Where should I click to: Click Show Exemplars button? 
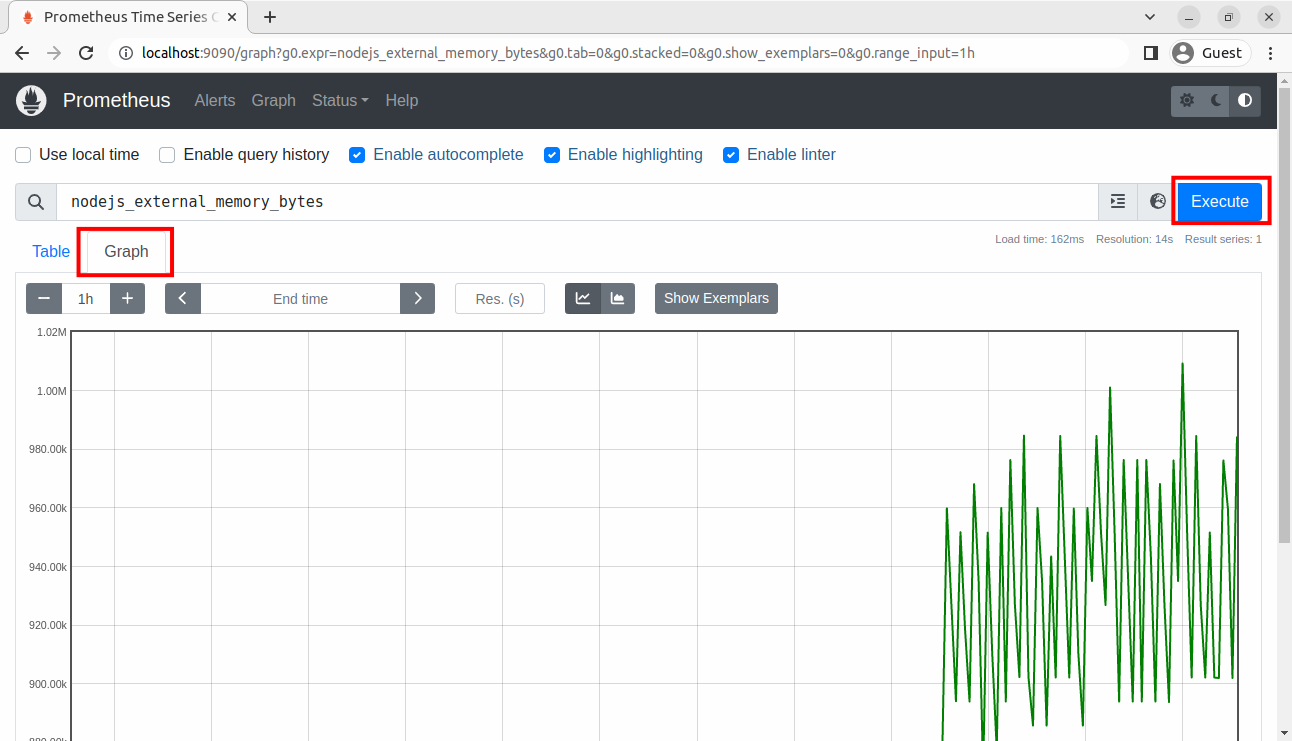[716, 299]
